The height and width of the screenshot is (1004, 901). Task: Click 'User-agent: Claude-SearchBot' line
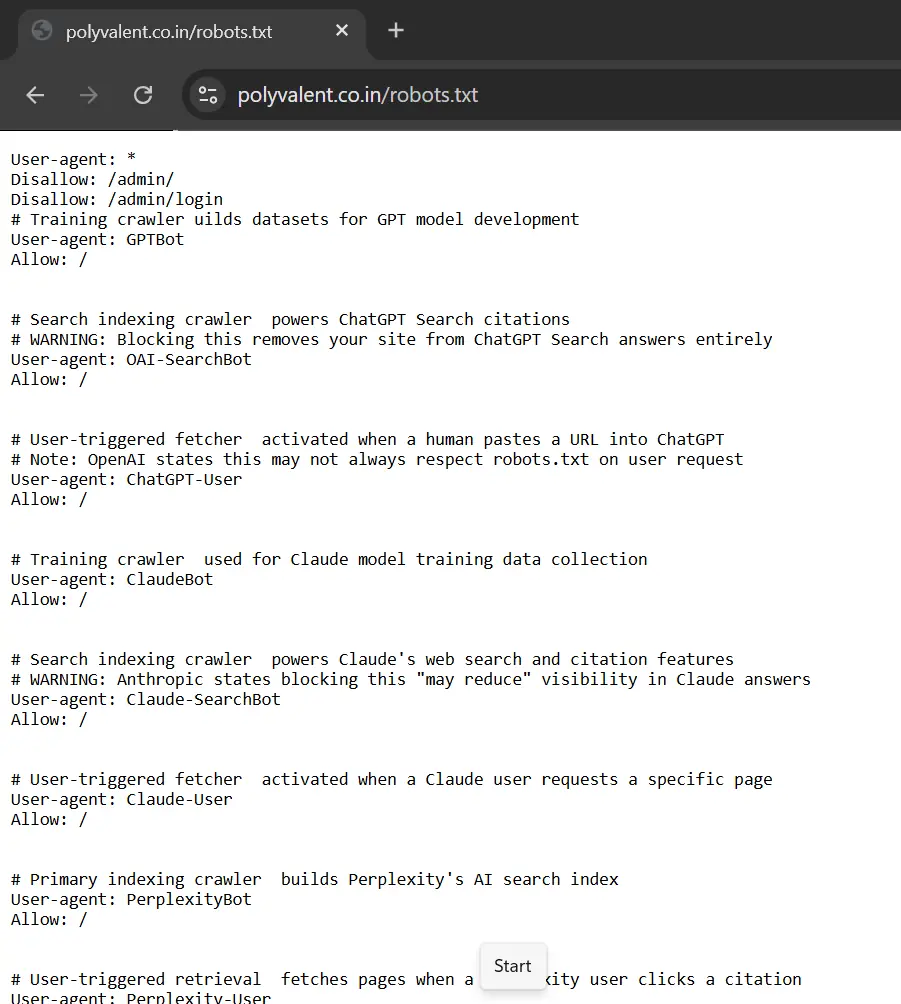coord(145,700)
